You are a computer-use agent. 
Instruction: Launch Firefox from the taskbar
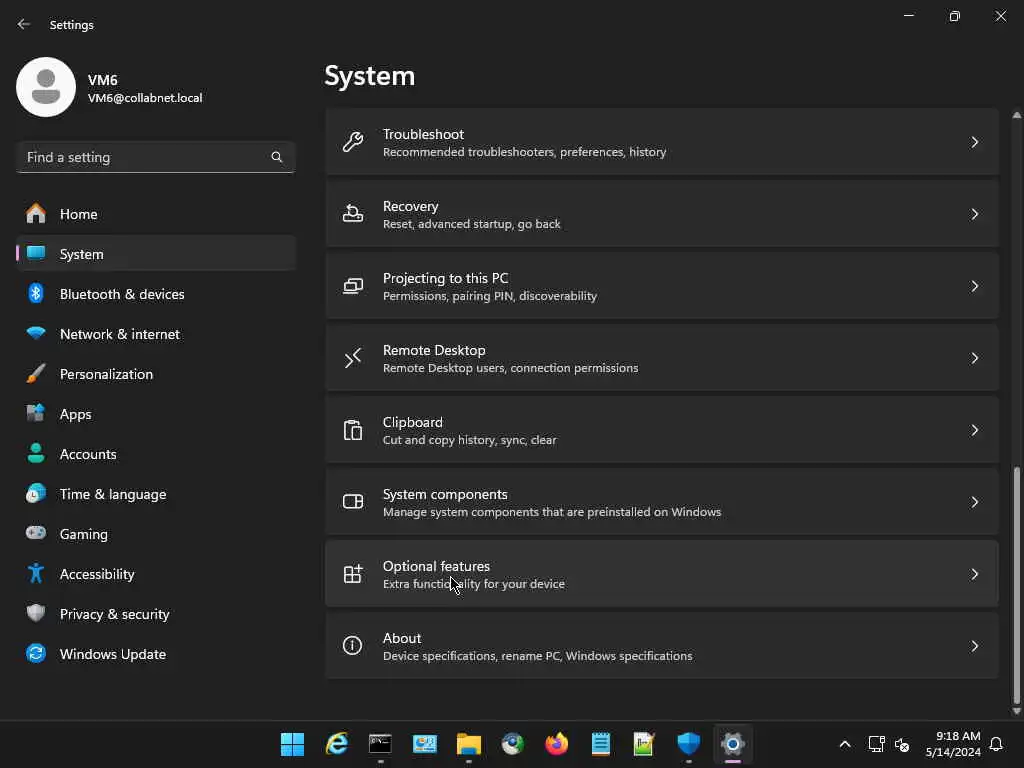[x=556, y=744]
